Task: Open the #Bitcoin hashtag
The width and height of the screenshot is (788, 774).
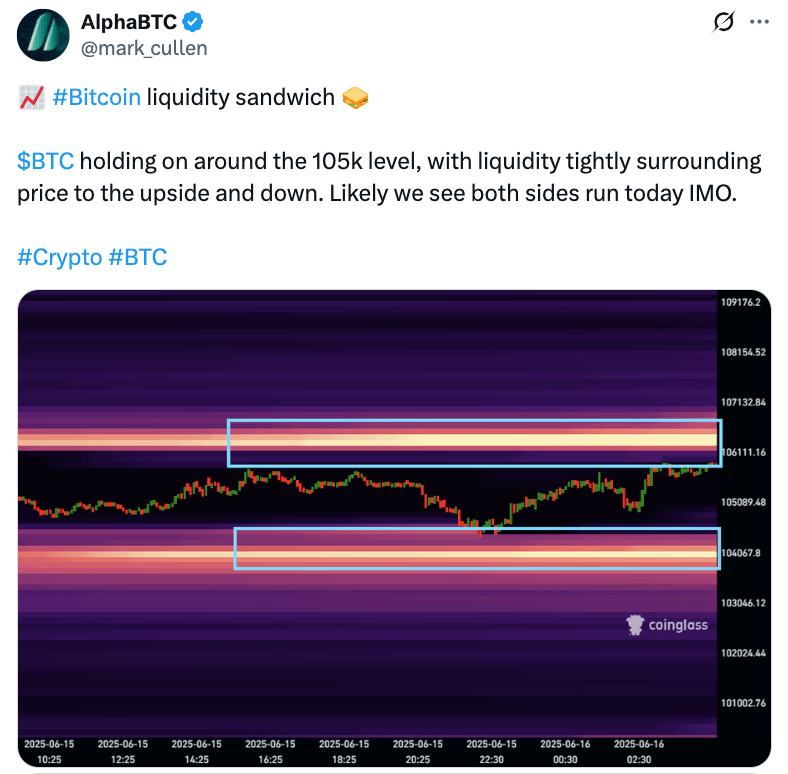Action: [x=97, y=97]
